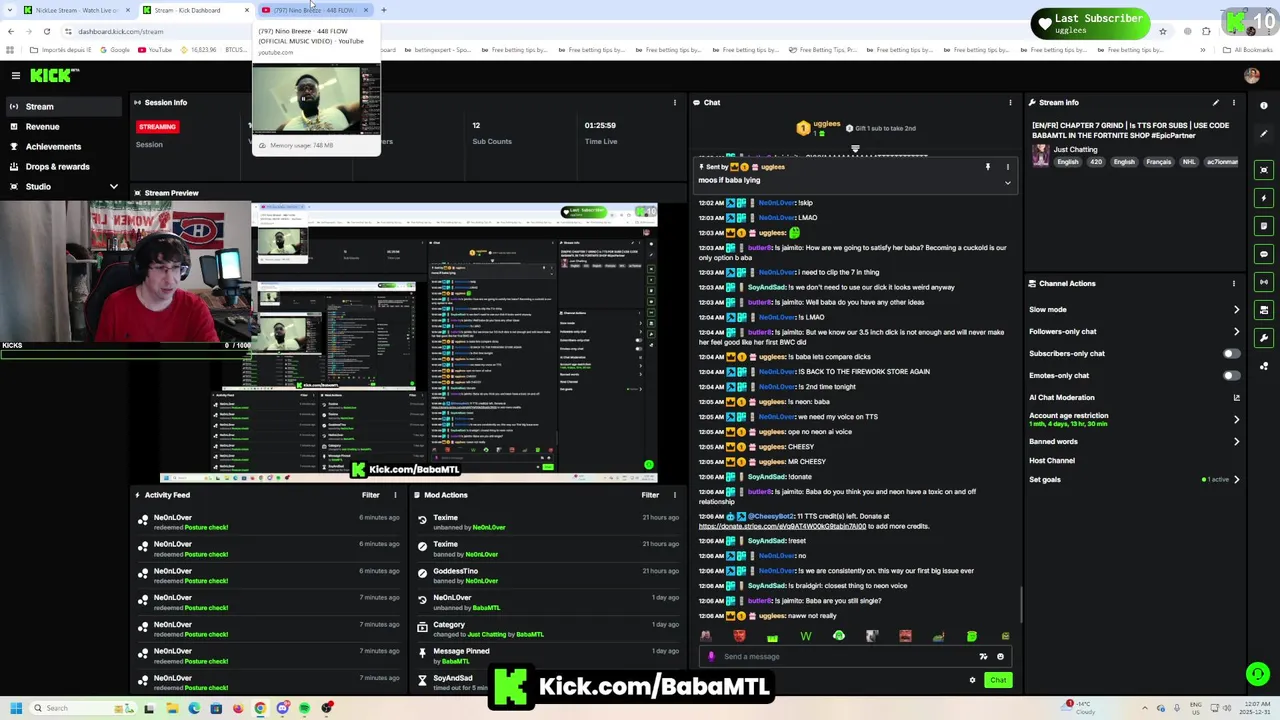The height and width of the screenshot is (720, 1280).
Task: Click Host Channel action
Action: click(x=1052, y=460)
